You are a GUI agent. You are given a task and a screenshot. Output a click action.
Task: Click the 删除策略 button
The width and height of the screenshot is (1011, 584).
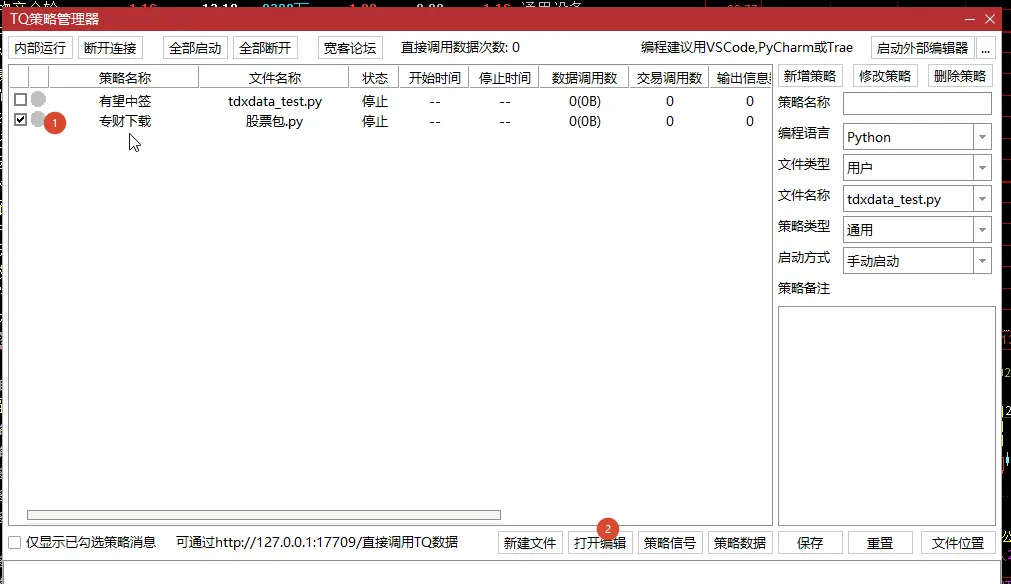[x=960, y=76]
